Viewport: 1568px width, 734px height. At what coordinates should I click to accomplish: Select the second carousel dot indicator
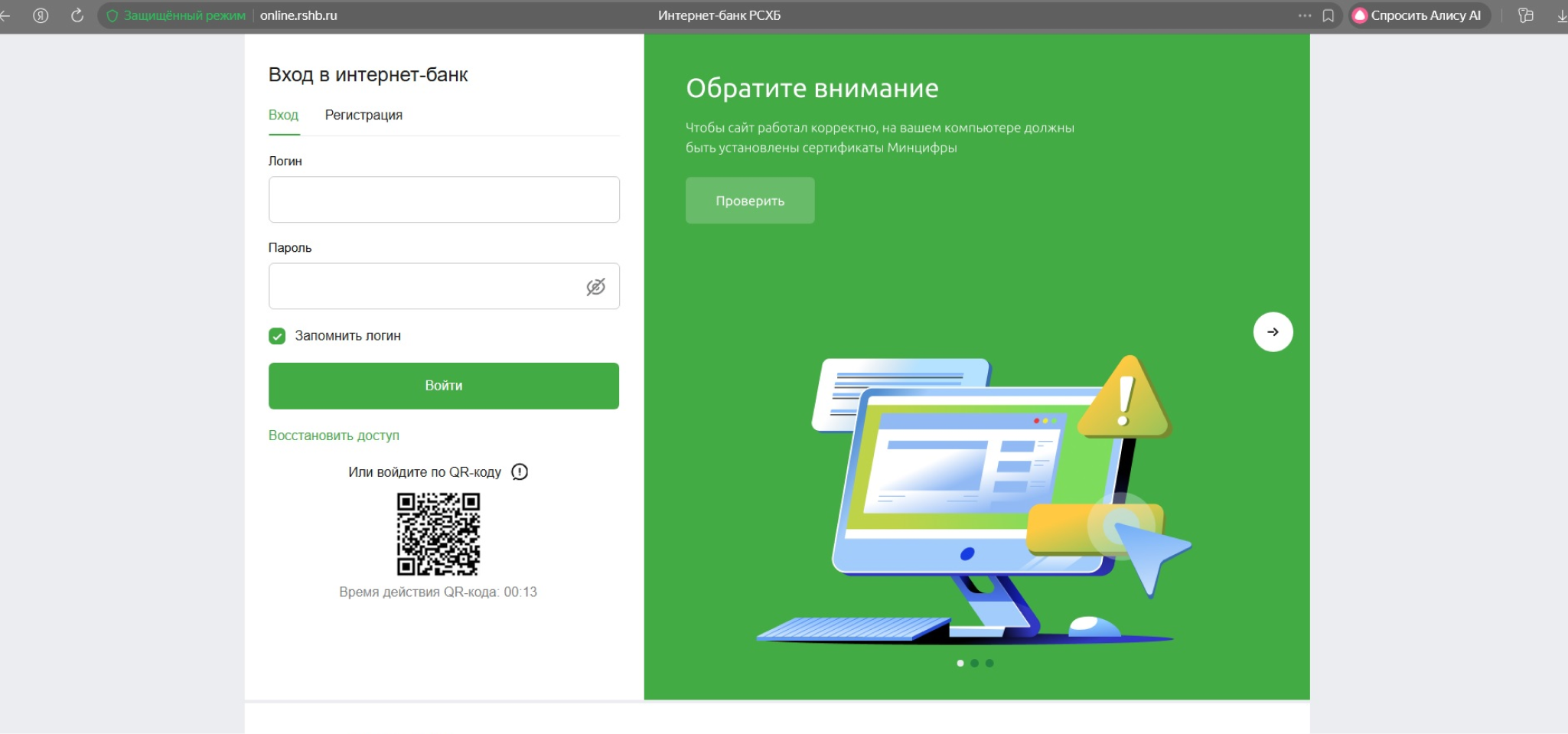coord(974,664)
